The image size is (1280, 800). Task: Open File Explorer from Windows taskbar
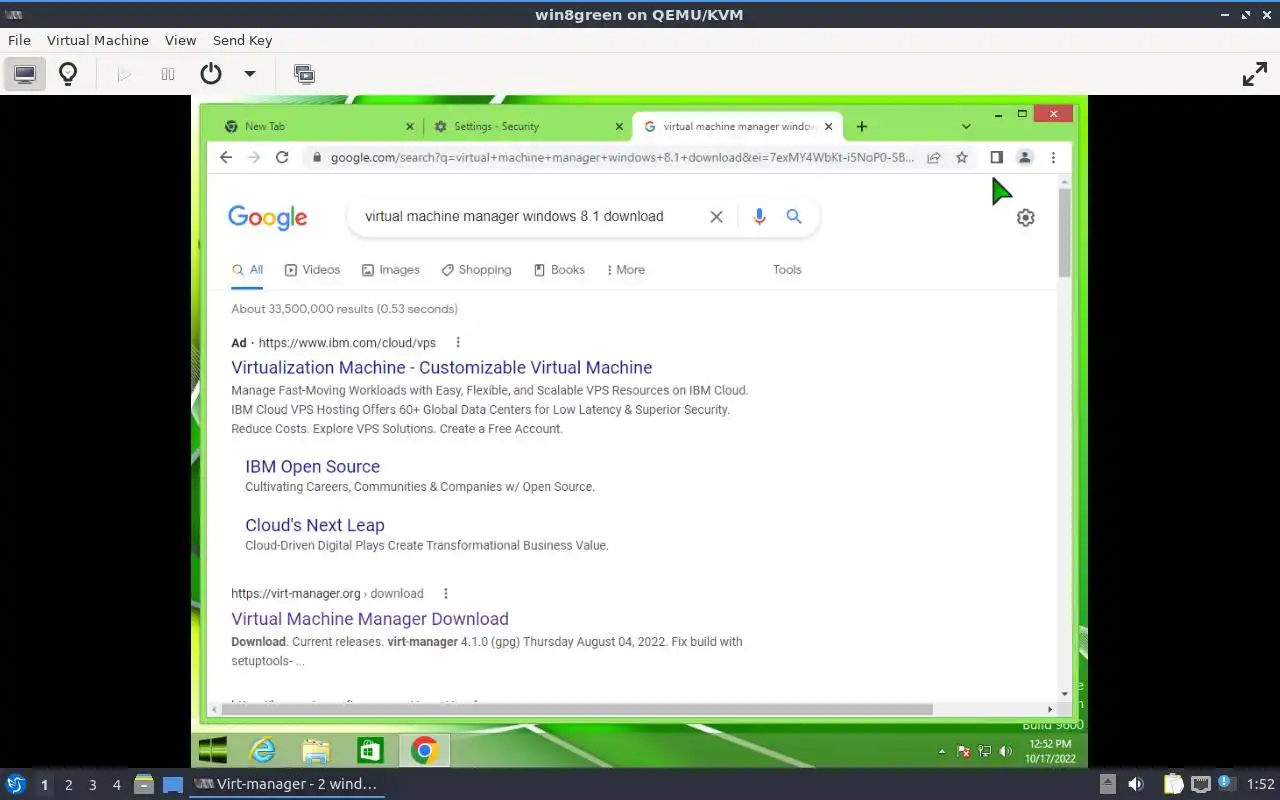pyautogui.click(x=316, y=750)
